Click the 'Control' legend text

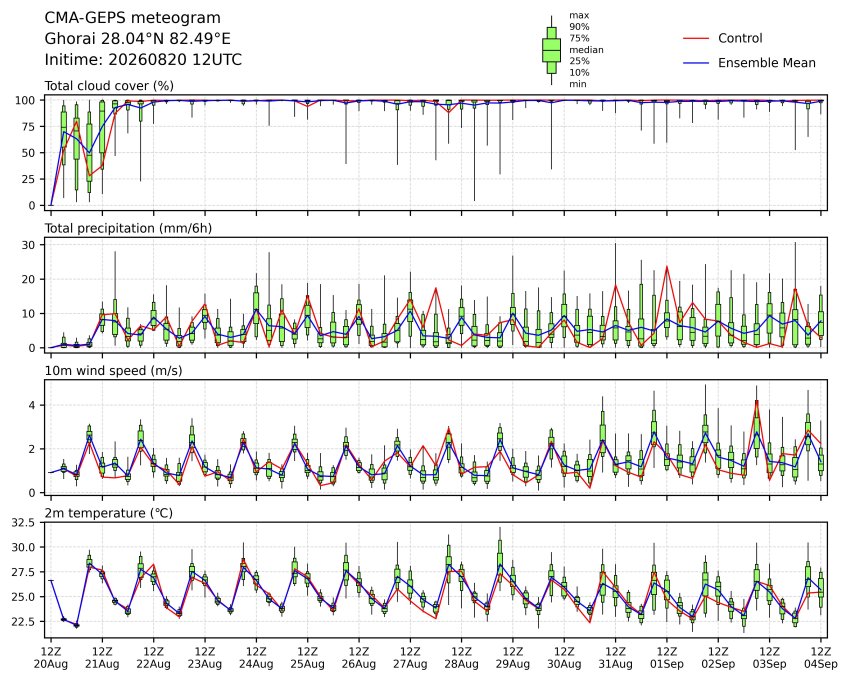[740, 38]
